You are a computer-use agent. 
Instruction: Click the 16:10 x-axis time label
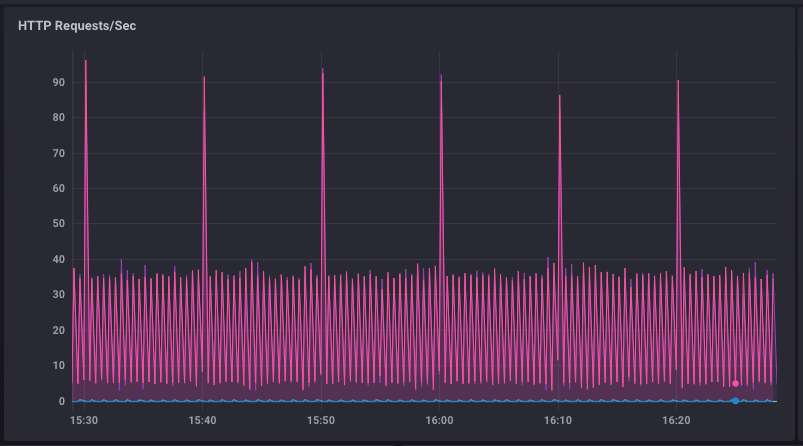(x=558, y=420)
